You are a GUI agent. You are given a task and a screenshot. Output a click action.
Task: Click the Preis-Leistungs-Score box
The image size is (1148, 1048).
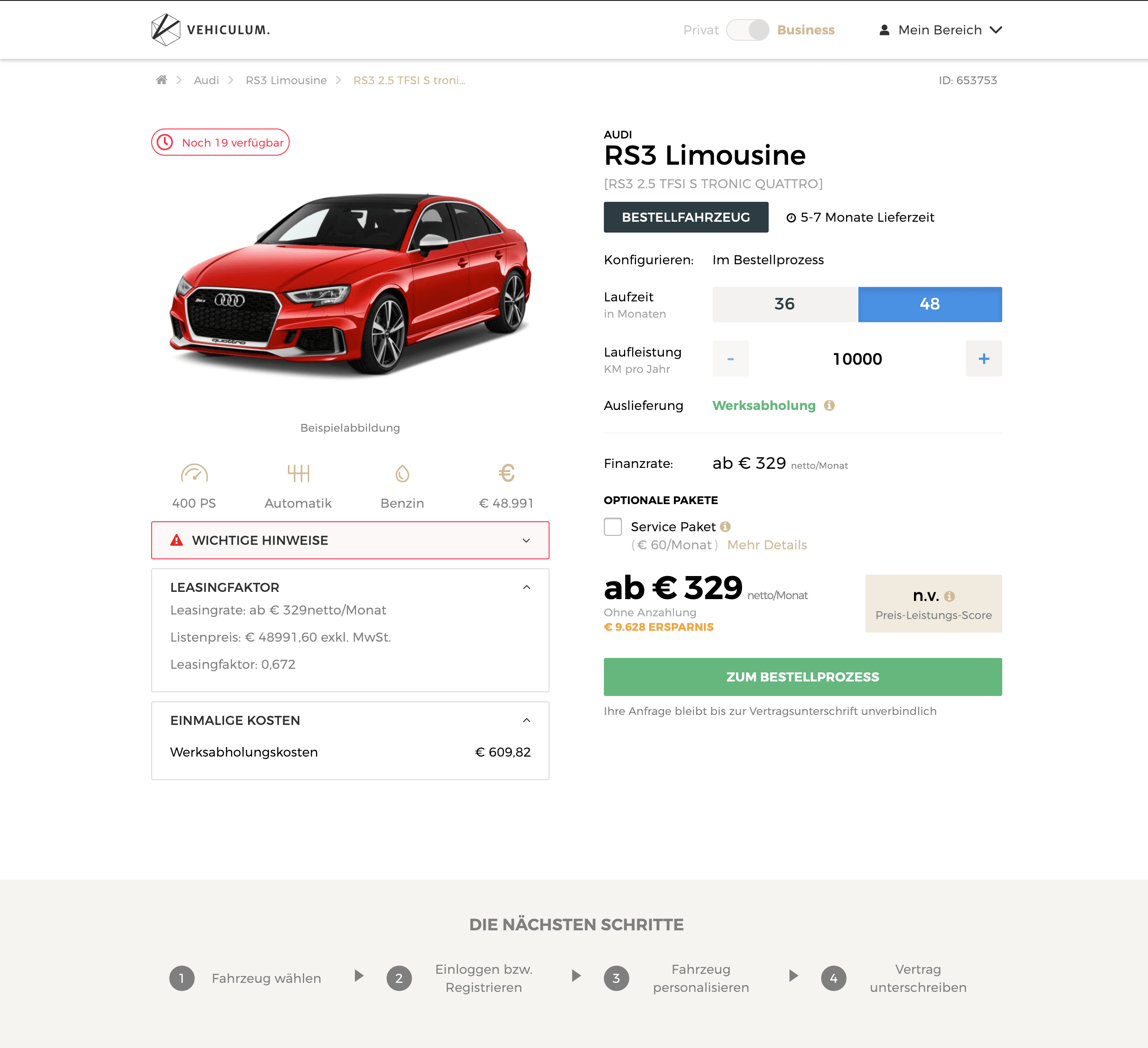coord(934,603)
